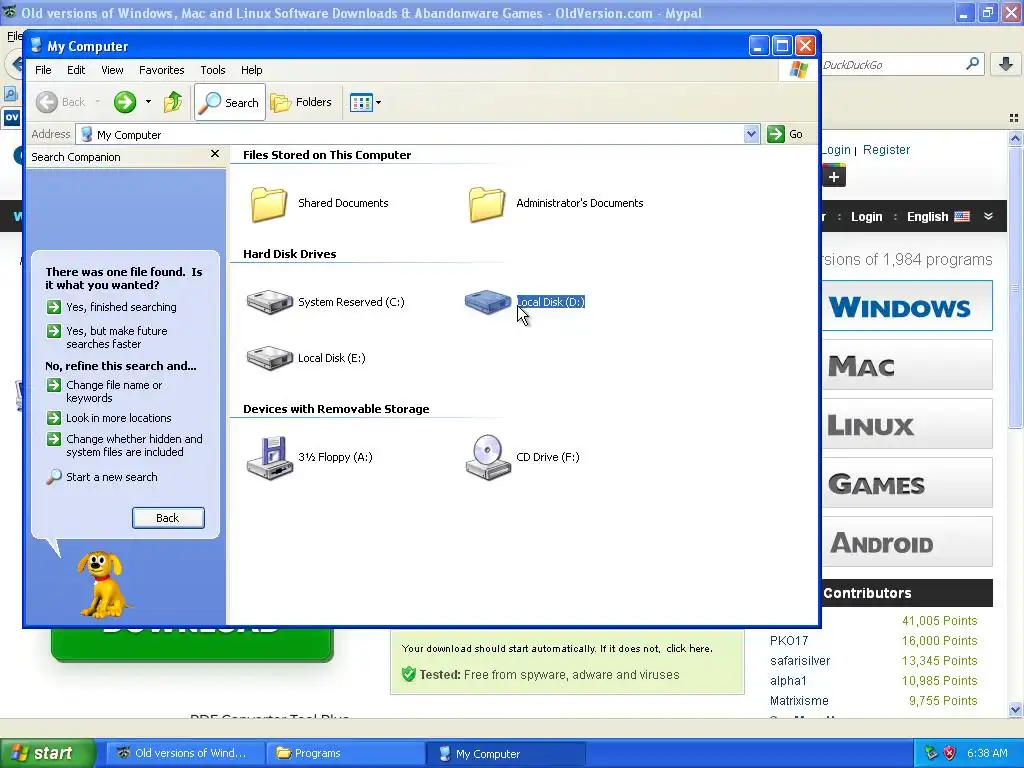The height and width of the screenshot is (768, 1024).
Task: Close the Search Companion pane
Action: coord(215,154)
